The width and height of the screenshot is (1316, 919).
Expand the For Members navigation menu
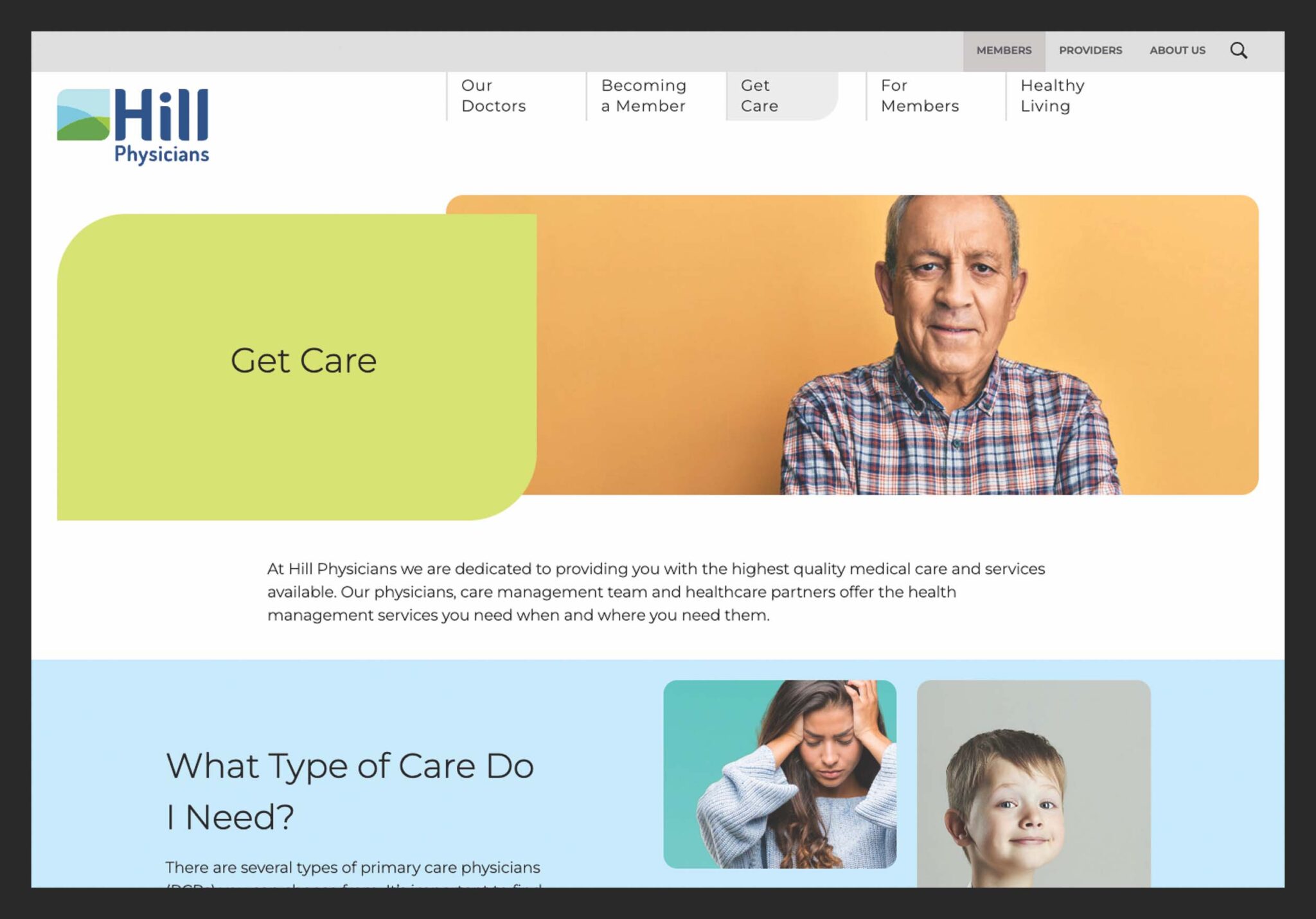(920, 96)
